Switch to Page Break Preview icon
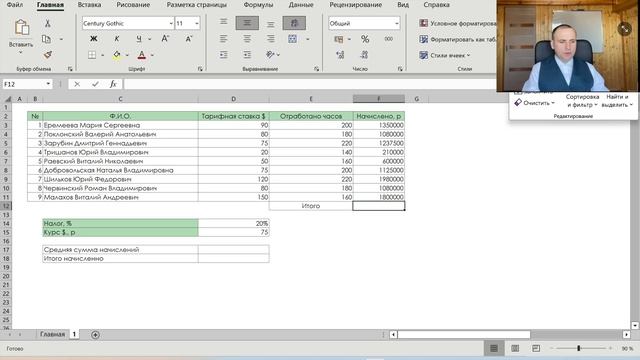 coord(536,348)
